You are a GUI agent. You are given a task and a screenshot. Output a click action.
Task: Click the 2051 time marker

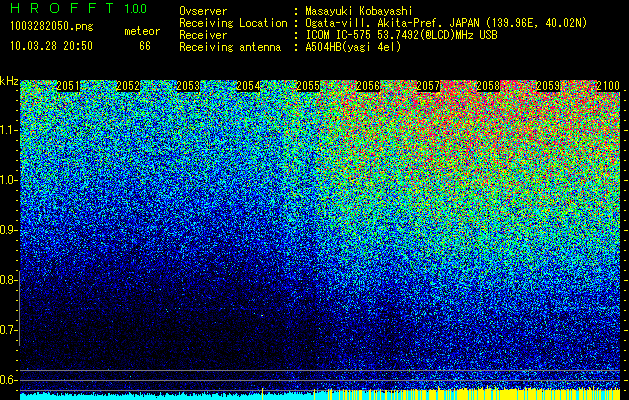pos(68,86)
